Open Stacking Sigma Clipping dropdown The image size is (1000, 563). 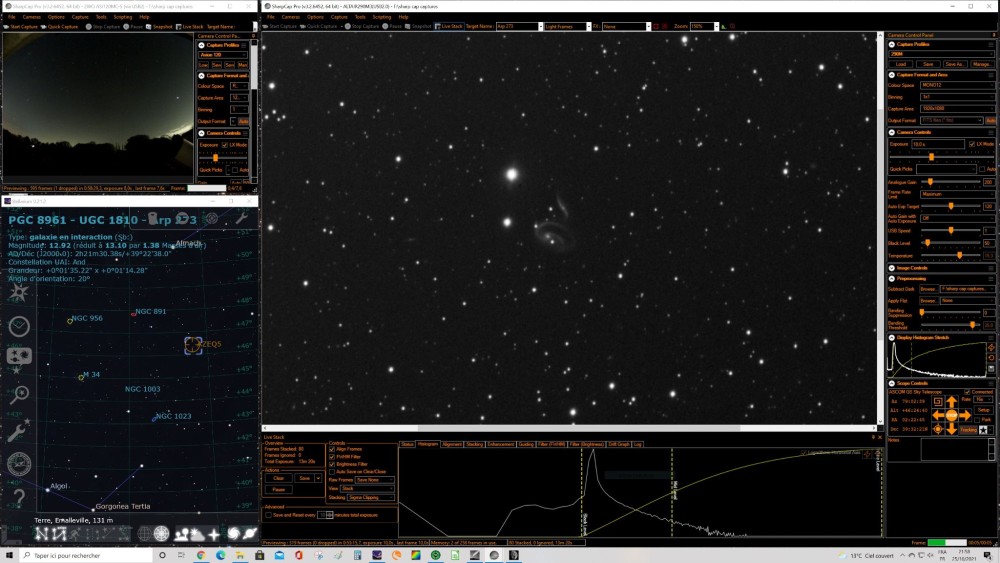point(370,497)
